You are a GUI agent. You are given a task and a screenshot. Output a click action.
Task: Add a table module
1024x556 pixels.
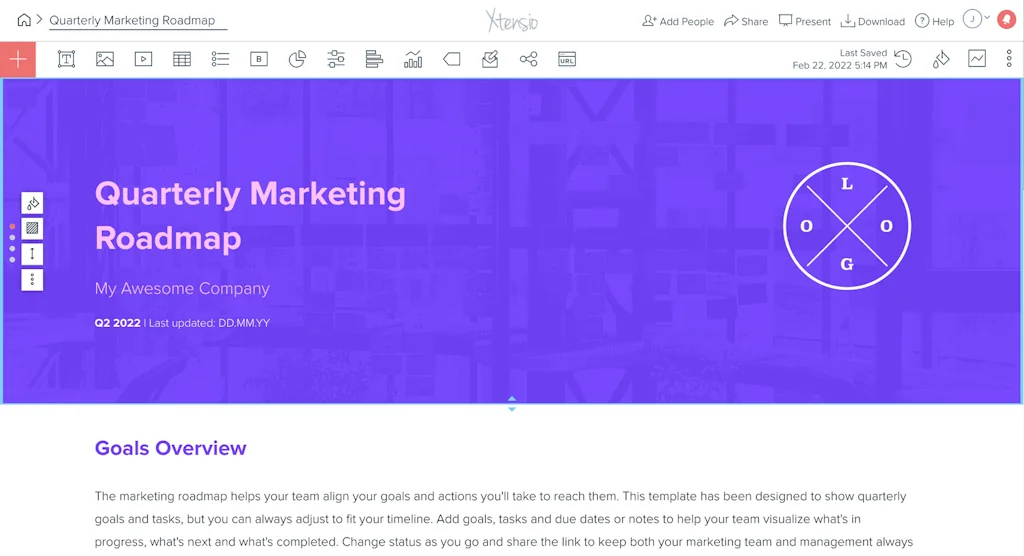182,60
